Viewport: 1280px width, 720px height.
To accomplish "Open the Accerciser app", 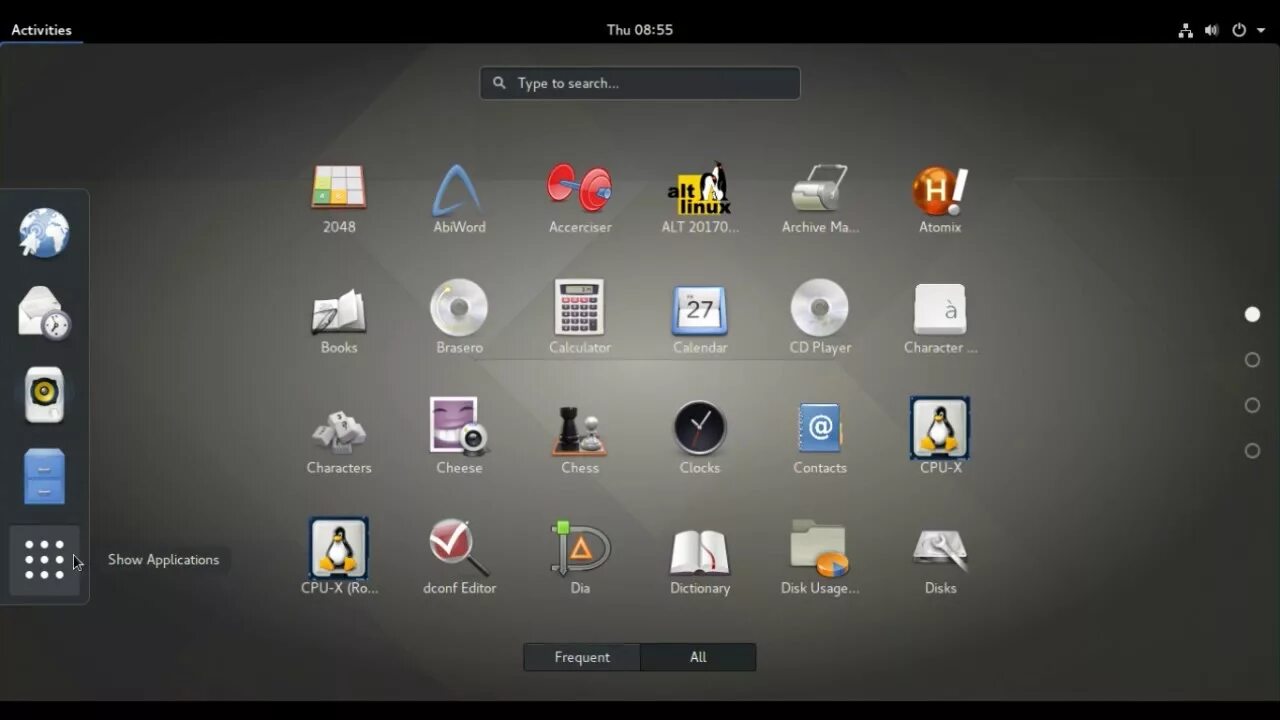I will [x=580, y=199].
